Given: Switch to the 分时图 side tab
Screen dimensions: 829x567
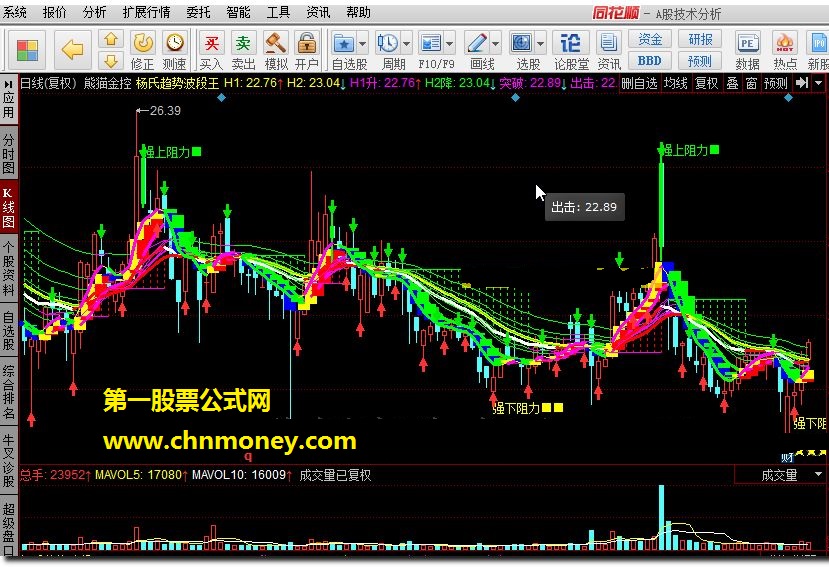Looking at the screenshot, I should (8, 154).
